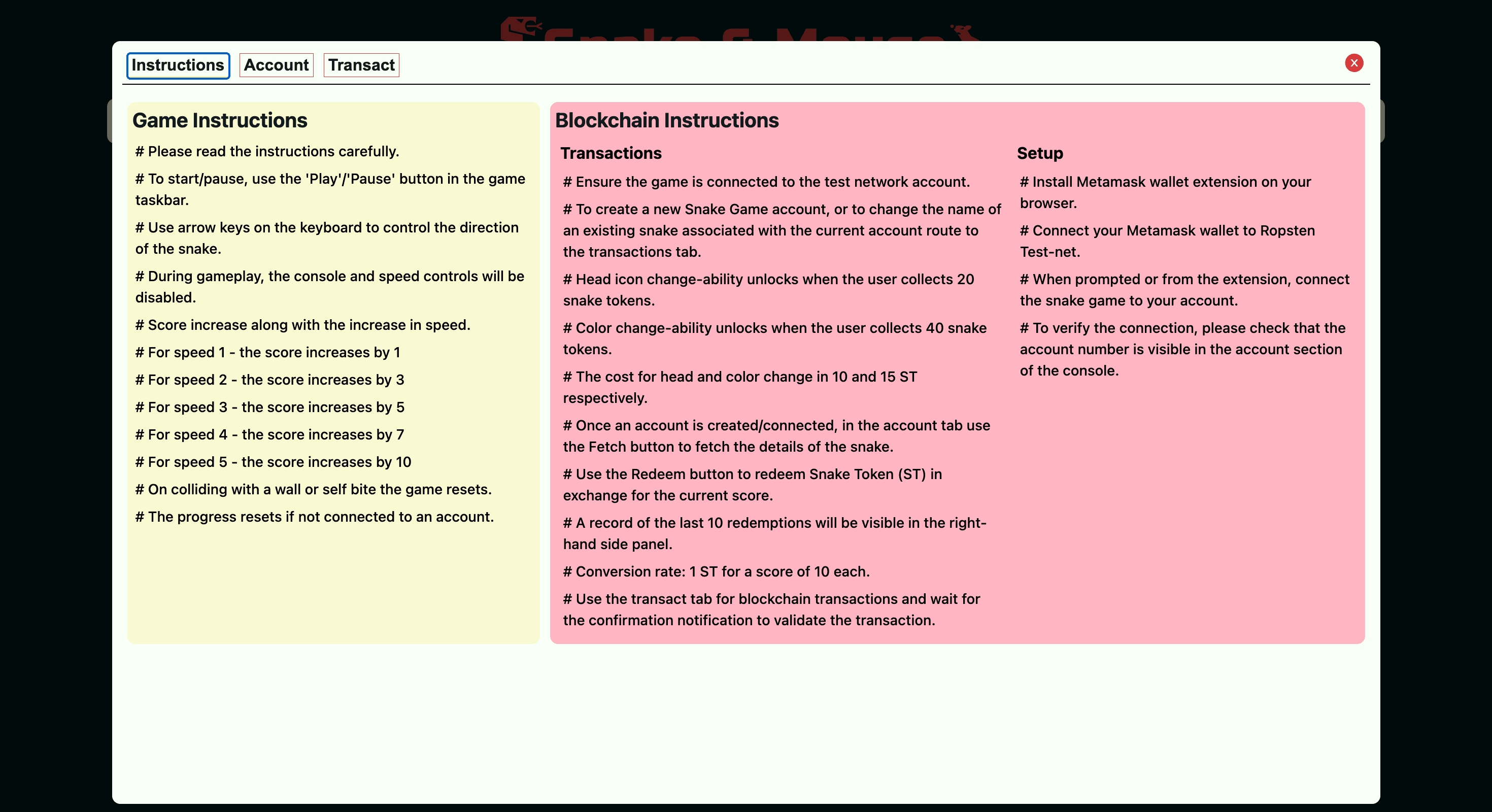Click the line about console and speed controls disabled
1492x812 pixels.
point(330,287)
